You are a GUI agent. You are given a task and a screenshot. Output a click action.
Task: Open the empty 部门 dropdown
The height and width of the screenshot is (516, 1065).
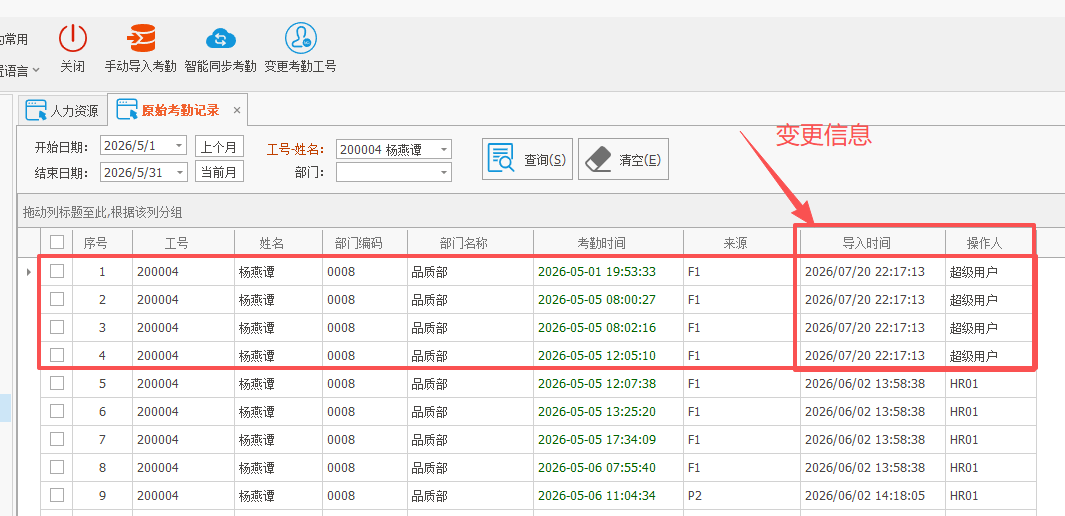click(x=443, y=172)
